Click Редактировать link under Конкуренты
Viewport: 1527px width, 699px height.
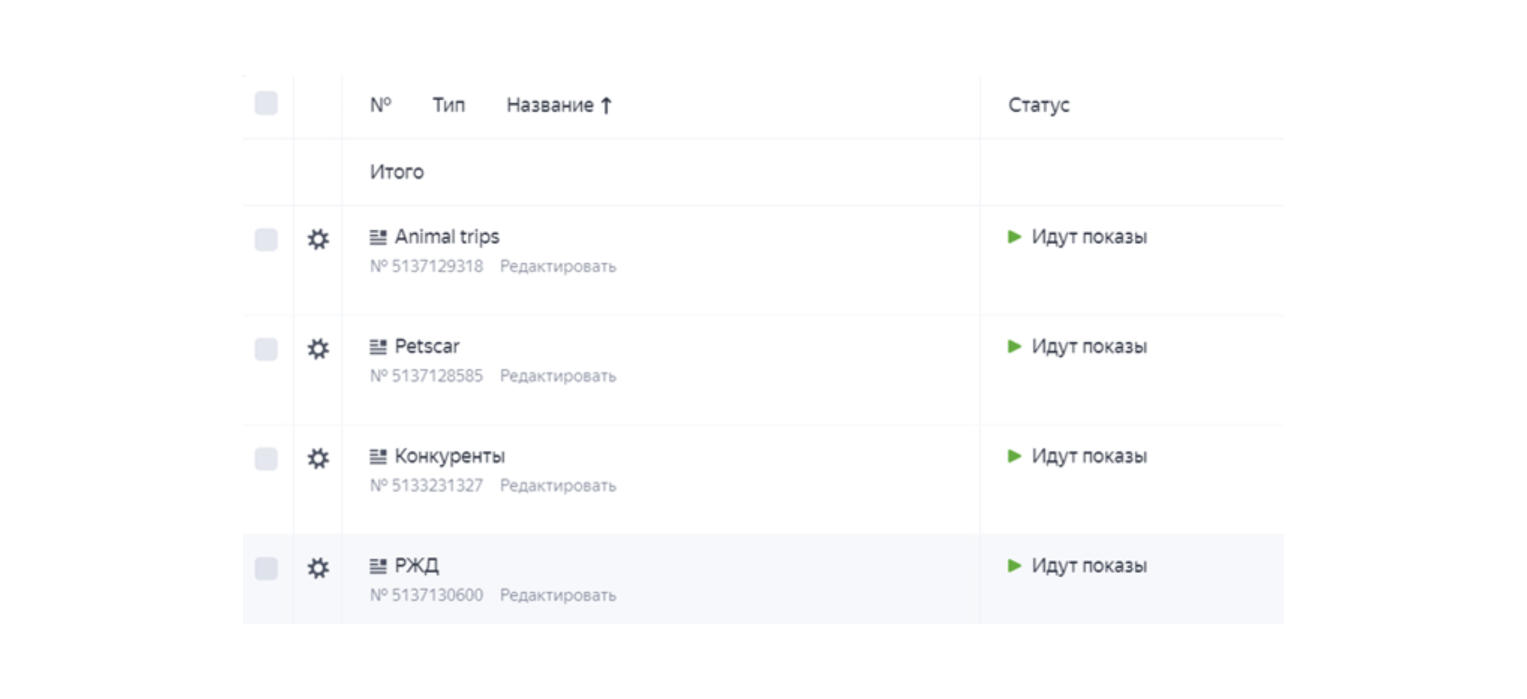pos(558,486)
